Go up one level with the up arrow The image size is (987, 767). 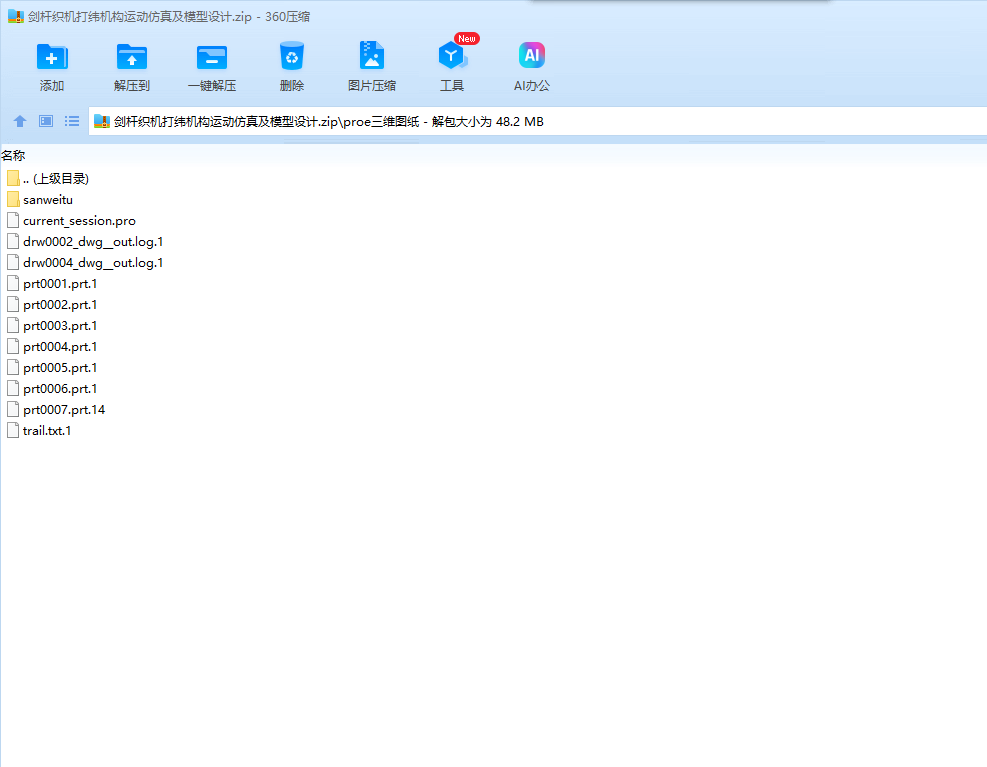(20, 121)
